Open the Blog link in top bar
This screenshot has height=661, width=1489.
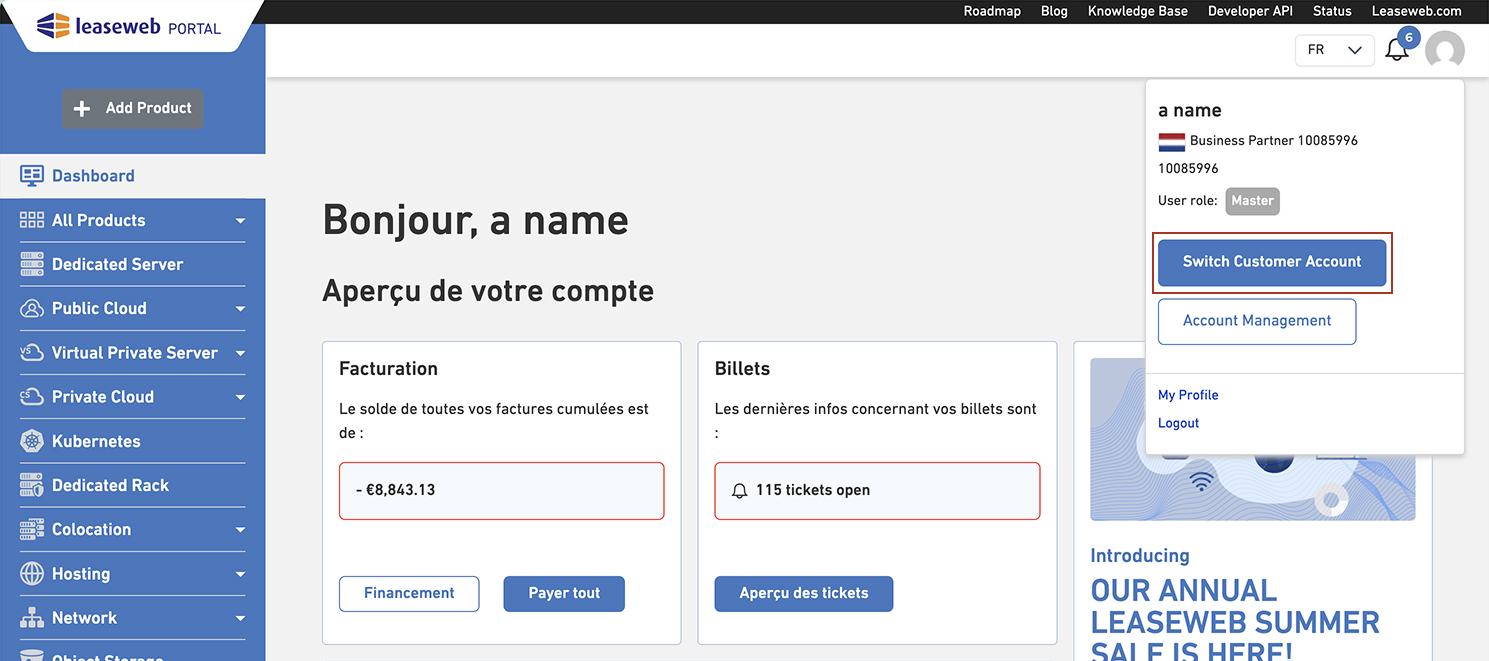coord(1054,11)
